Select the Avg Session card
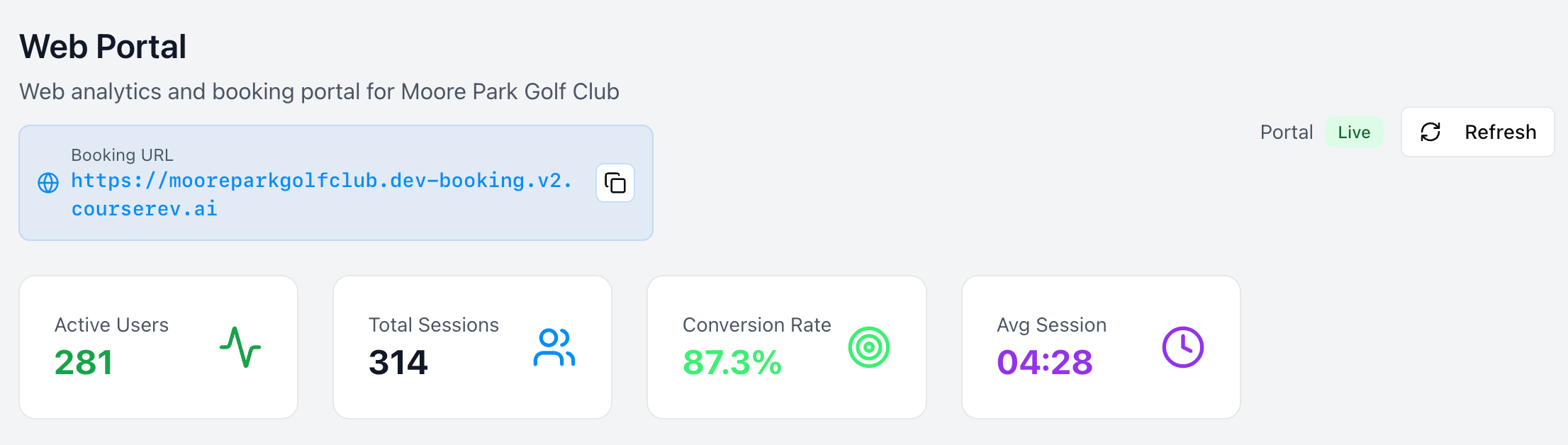Viewport: 1568px width, 445px height. [x=1101, y=347]
